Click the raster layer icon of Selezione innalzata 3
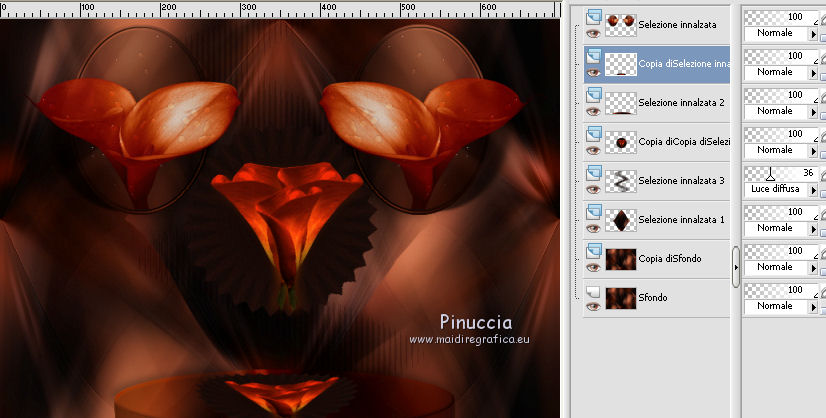Image resolution: width=826 pixels, height=418 pixels. [593, 172]
